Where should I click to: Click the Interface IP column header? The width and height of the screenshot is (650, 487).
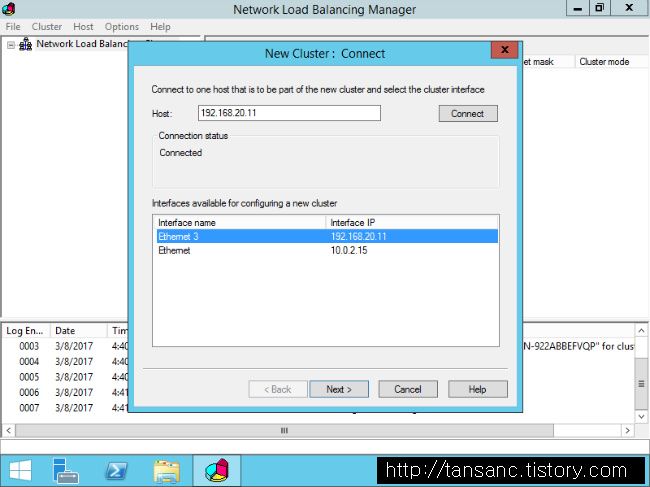click(x=412, y=223)
